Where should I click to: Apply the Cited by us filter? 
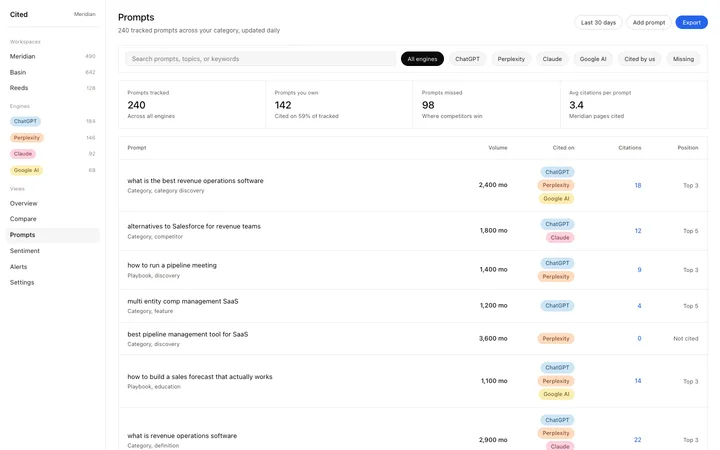click(x=639, y=59)
